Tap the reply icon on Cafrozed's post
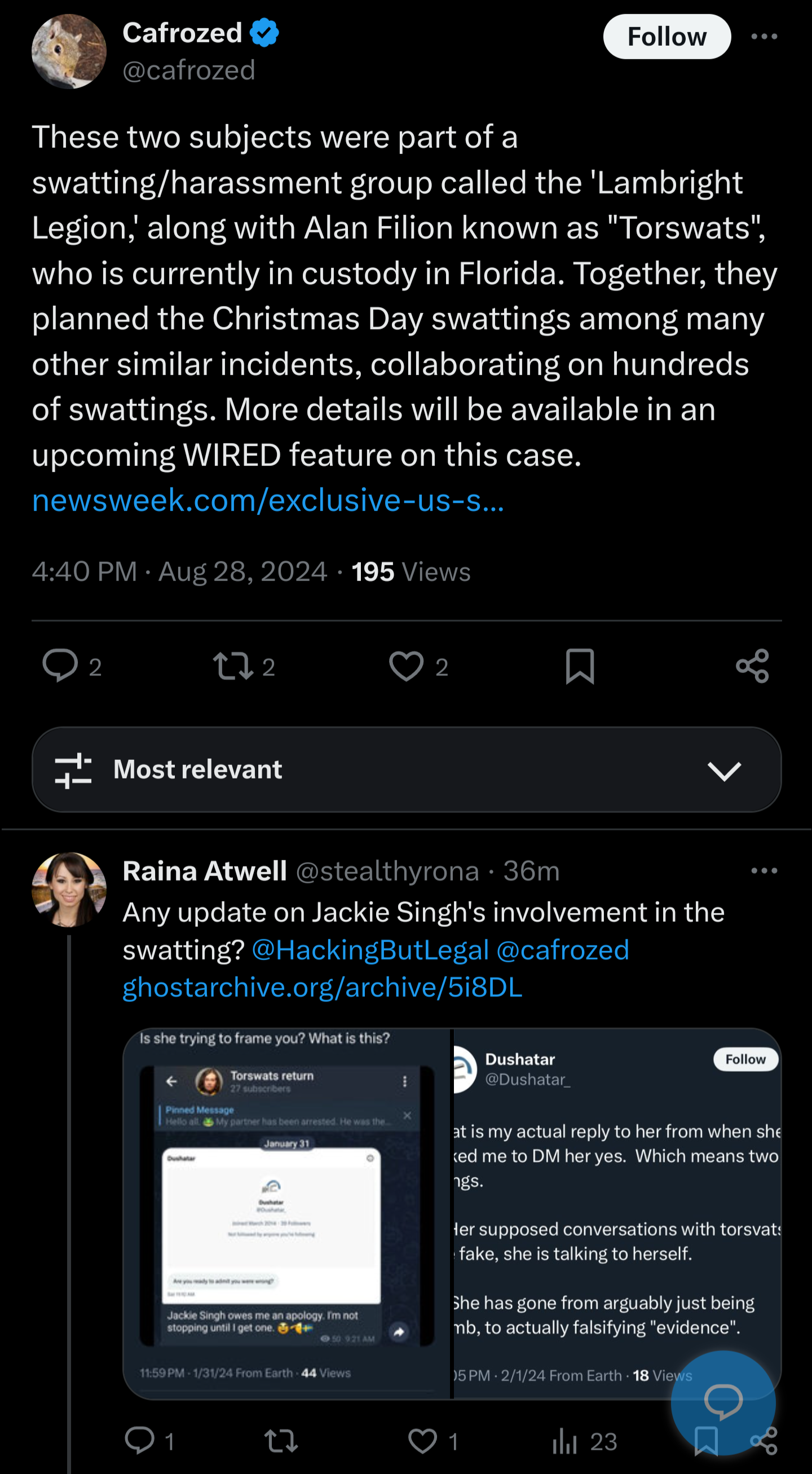This screenshot has height=1474, width=812. pos(60,666)
